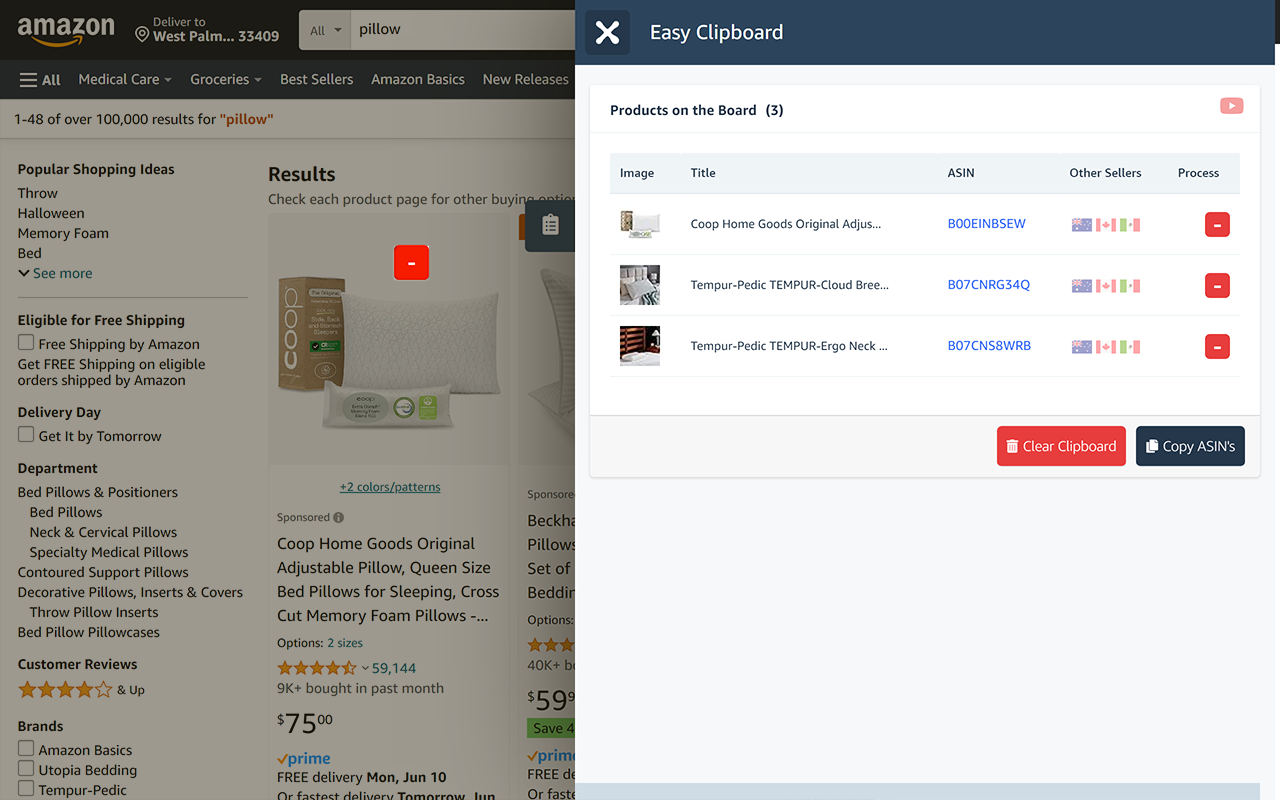Remove the TEMPUR-Ergo Neck row
Screen dimensions: 1280x800
point(1217,347)
